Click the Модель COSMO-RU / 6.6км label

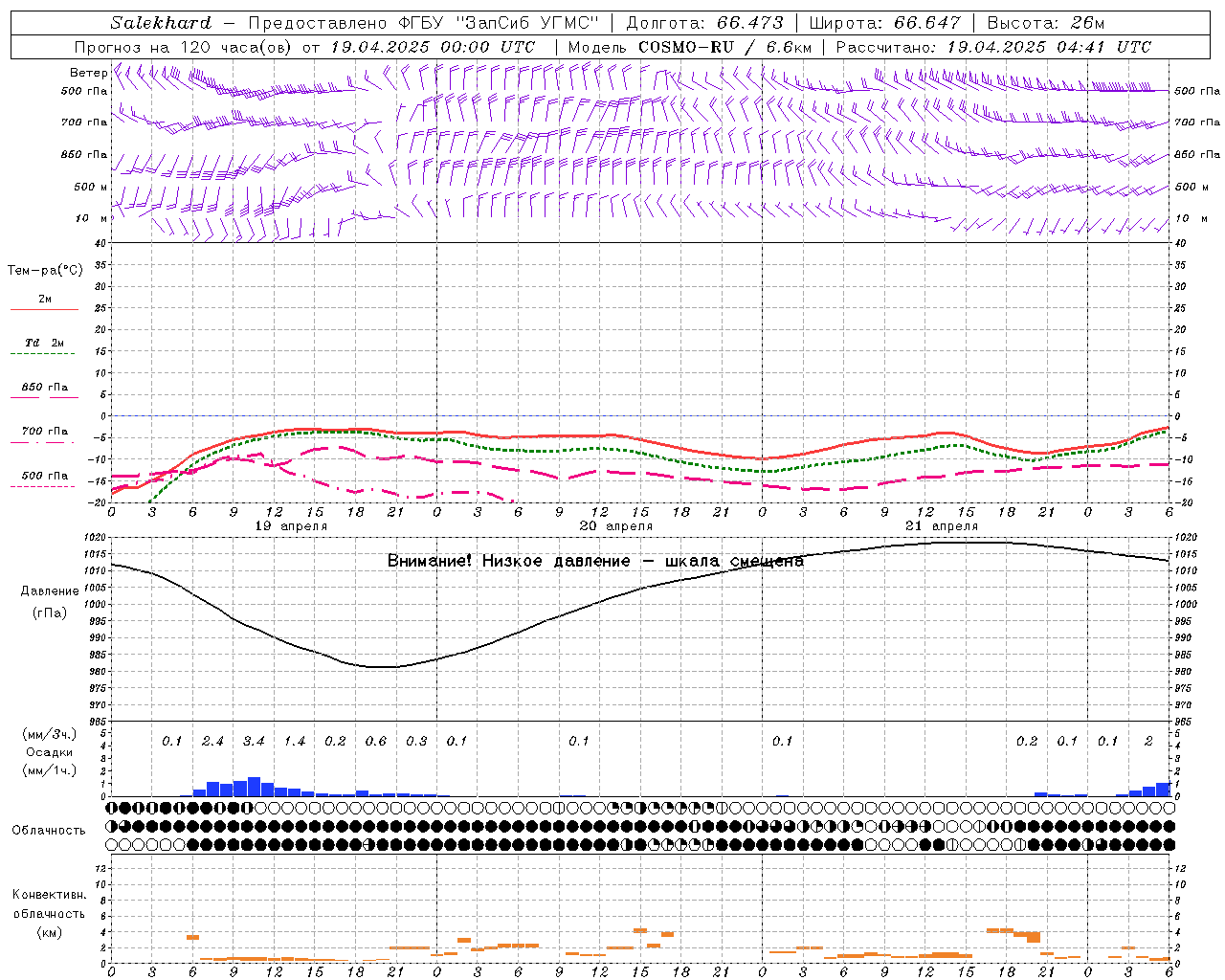click(689, 47)
